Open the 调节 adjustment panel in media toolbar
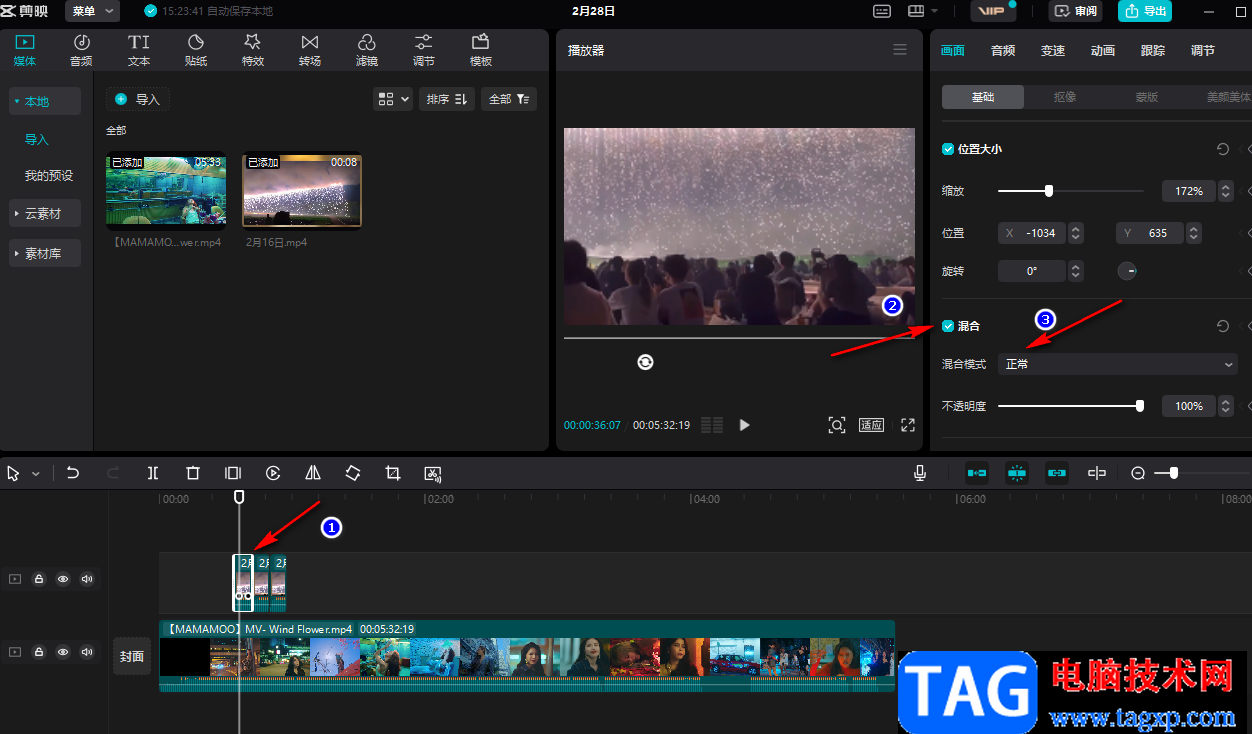 (424, 50)
